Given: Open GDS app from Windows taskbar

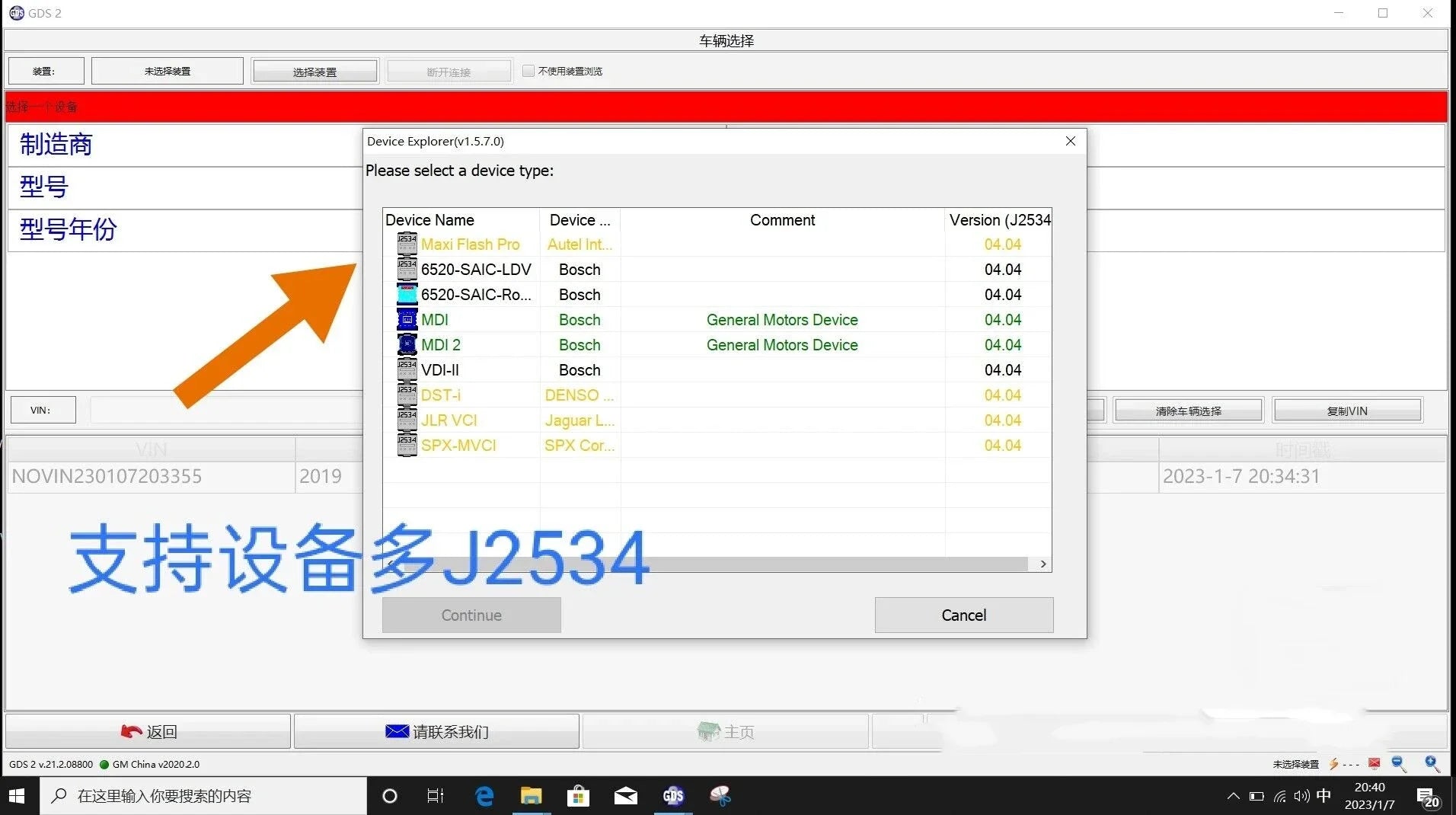Looking at the screenshot, I should point(673,796).
